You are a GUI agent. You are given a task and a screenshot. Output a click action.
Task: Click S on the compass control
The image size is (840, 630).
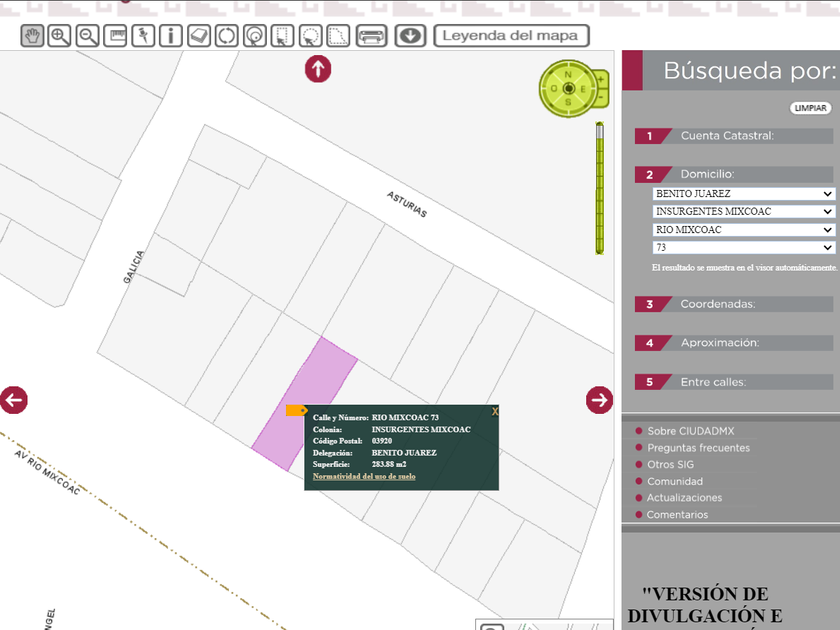point(568,102)
